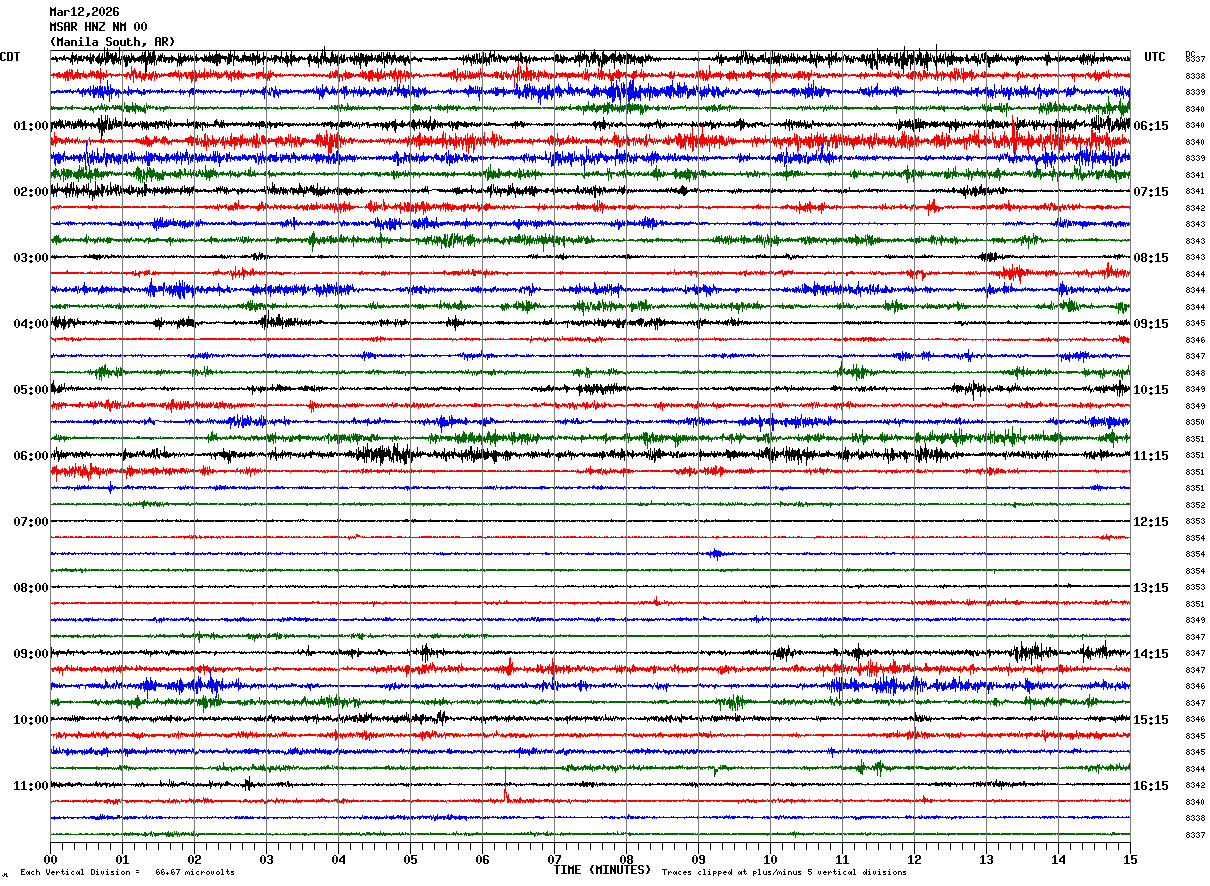Click the DC offset value 8350
Viewport: 1210px width, 886px height.
pos(1194,422)
